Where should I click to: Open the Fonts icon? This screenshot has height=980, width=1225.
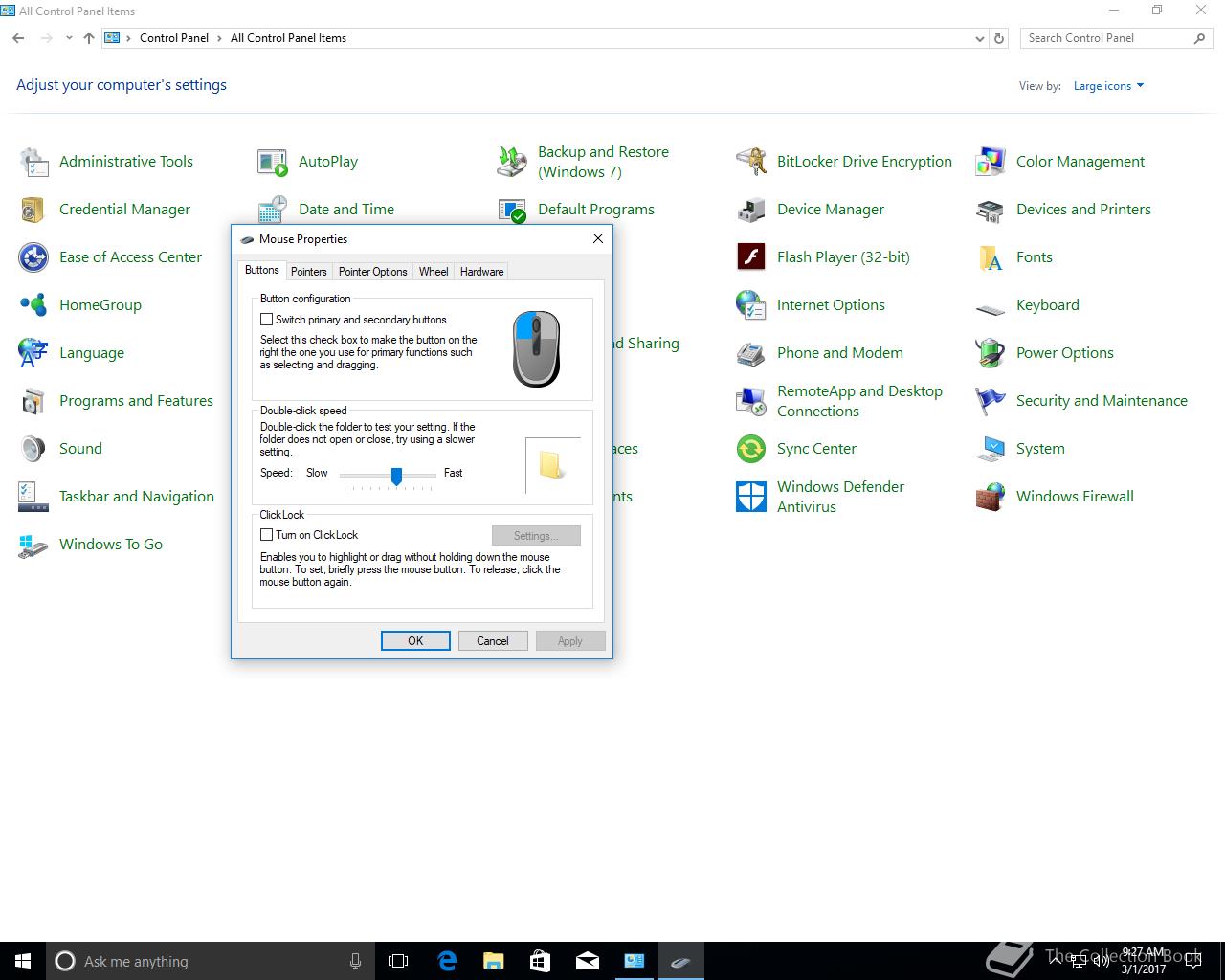pos(991,257)
